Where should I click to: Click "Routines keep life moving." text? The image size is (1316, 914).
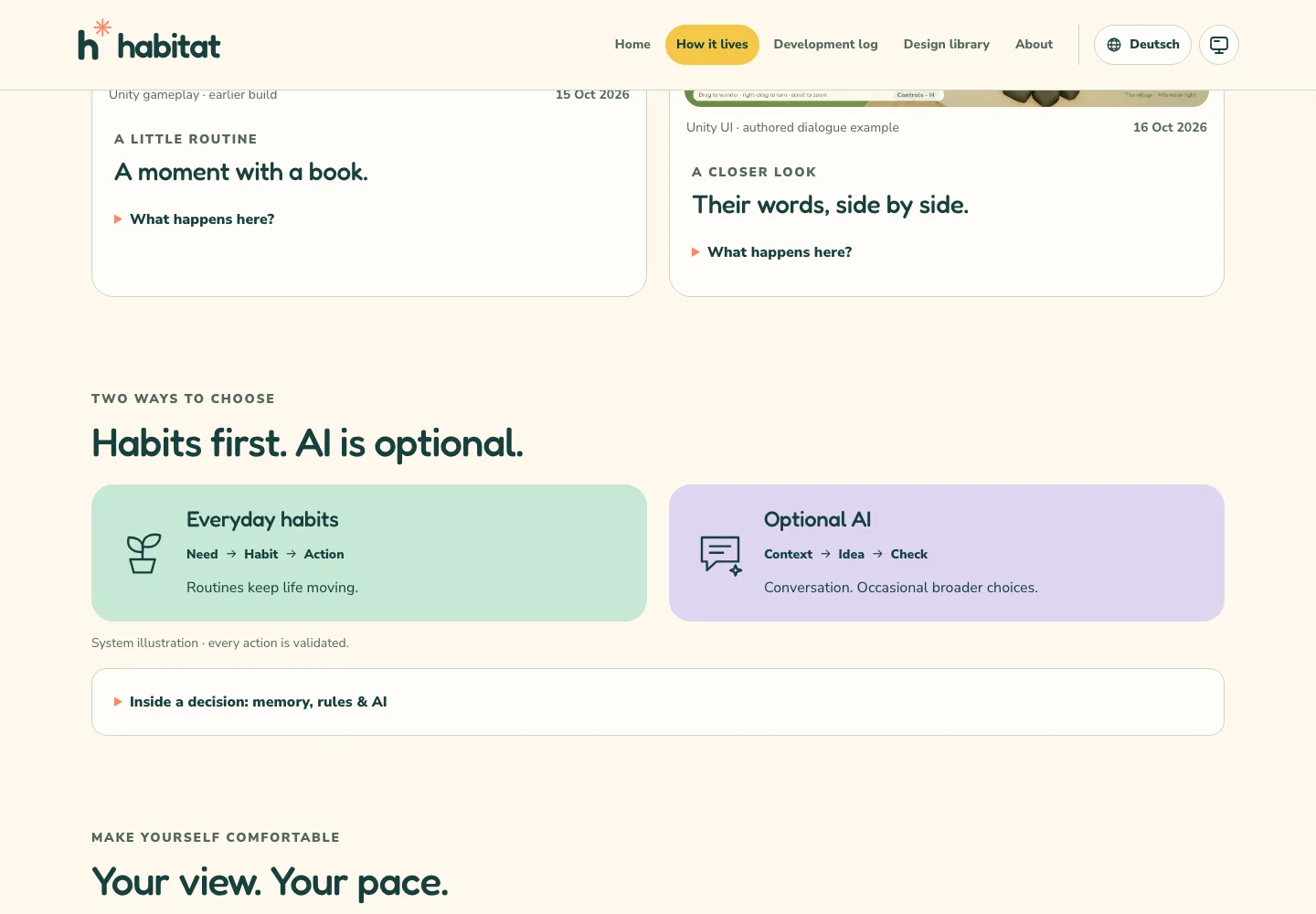pos(272,588)
